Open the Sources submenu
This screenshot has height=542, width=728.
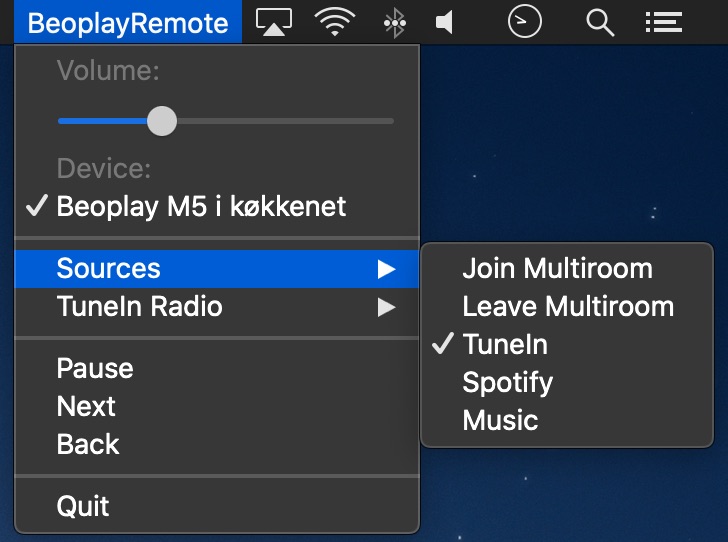click(x=217, y=269)
